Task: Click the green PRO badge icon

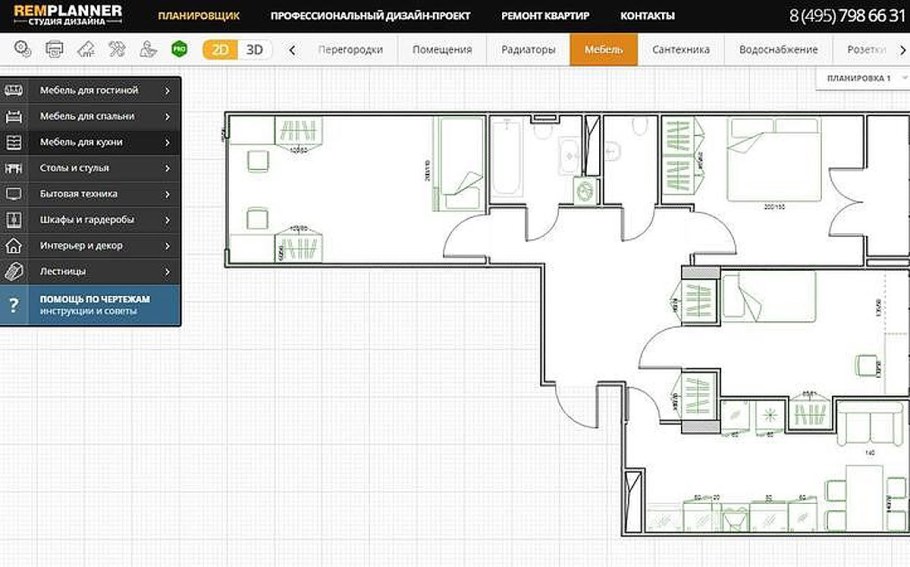Action: tap(179, 49)
